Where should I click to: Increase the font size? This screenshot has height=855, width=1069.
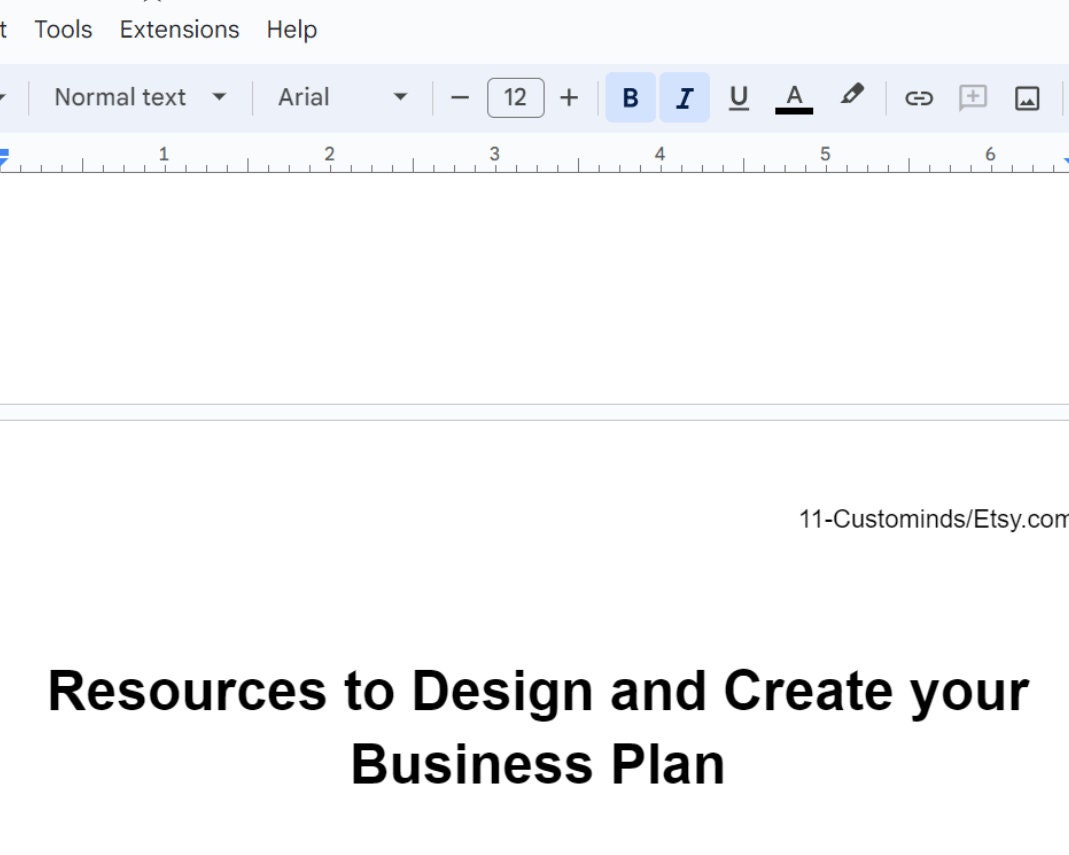tap(568, 97)
